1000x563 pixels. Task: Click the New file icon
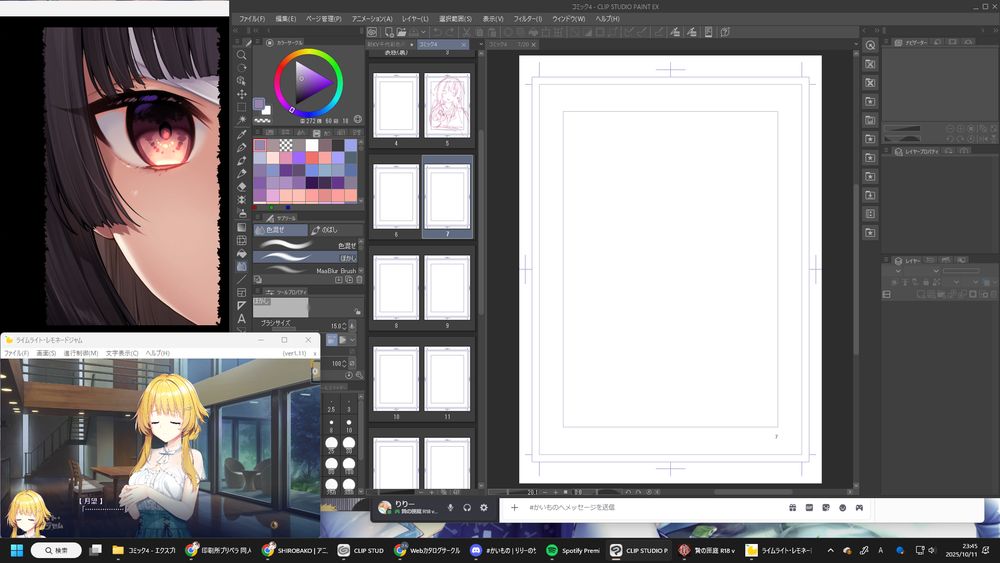click(x=388, y=32)
